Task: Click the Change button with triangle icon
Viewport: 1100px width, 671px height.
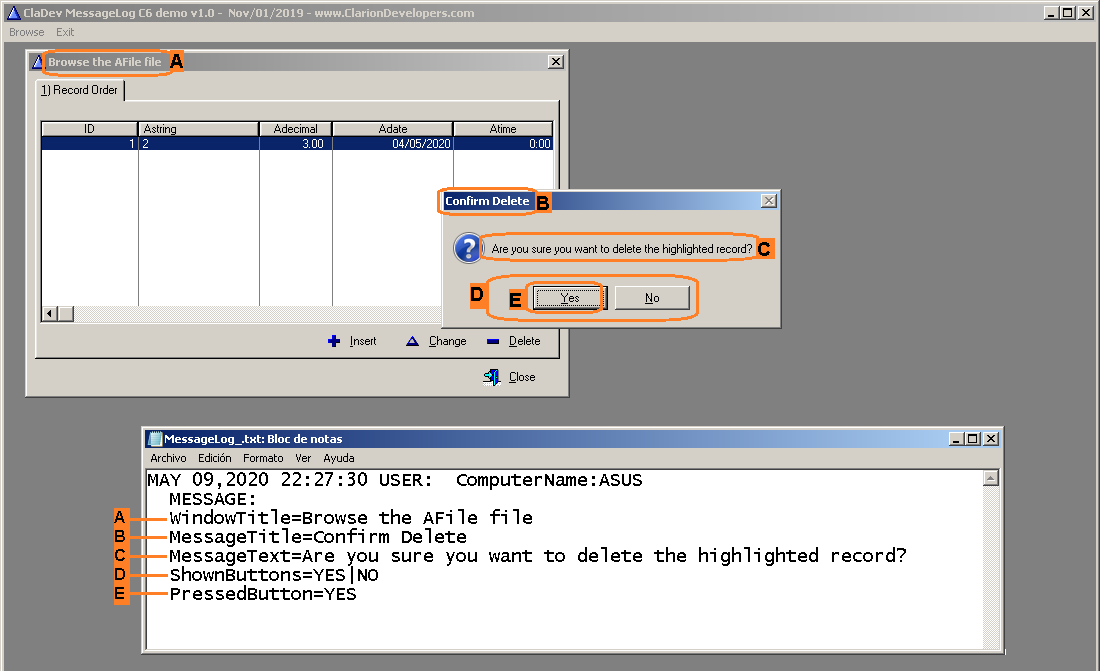Action: pos(436,341)
